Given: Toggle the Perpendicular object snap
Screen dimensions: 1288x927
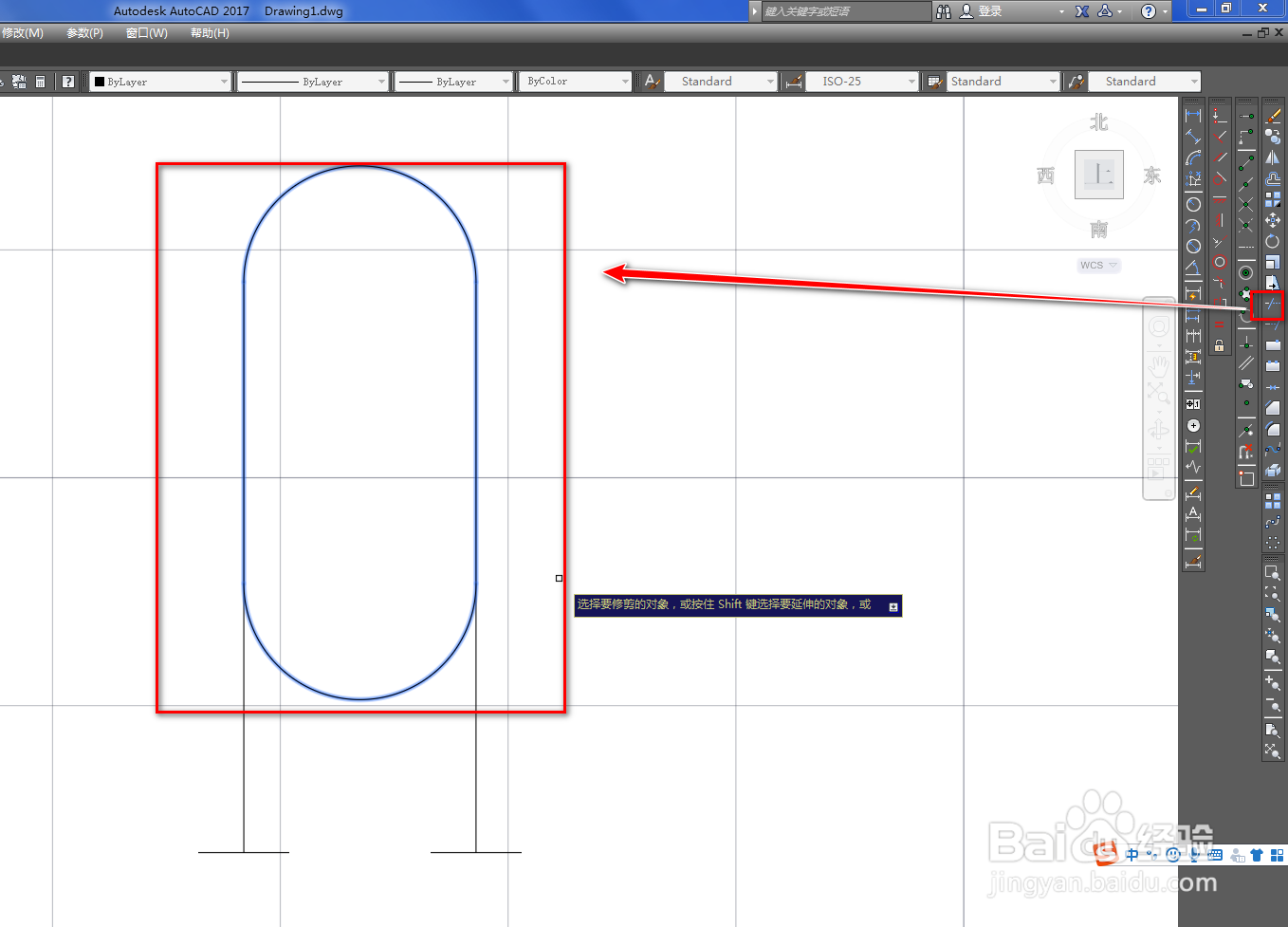Looking at the screenshot, I should (1245, 342).
